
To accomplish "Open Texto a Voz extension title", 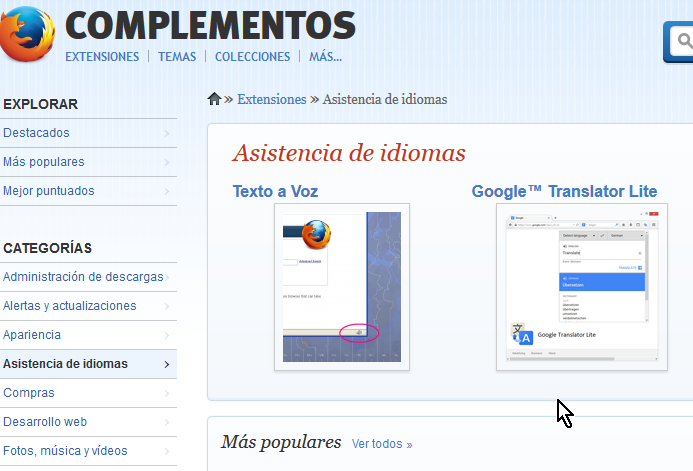I will [x=275, y=191].
